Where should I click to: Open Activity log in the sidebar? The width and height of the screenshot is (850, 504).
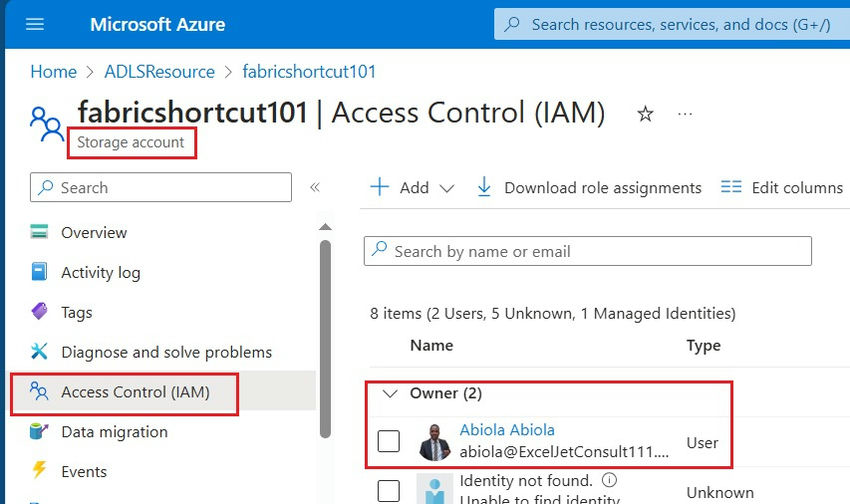[100, 273]
